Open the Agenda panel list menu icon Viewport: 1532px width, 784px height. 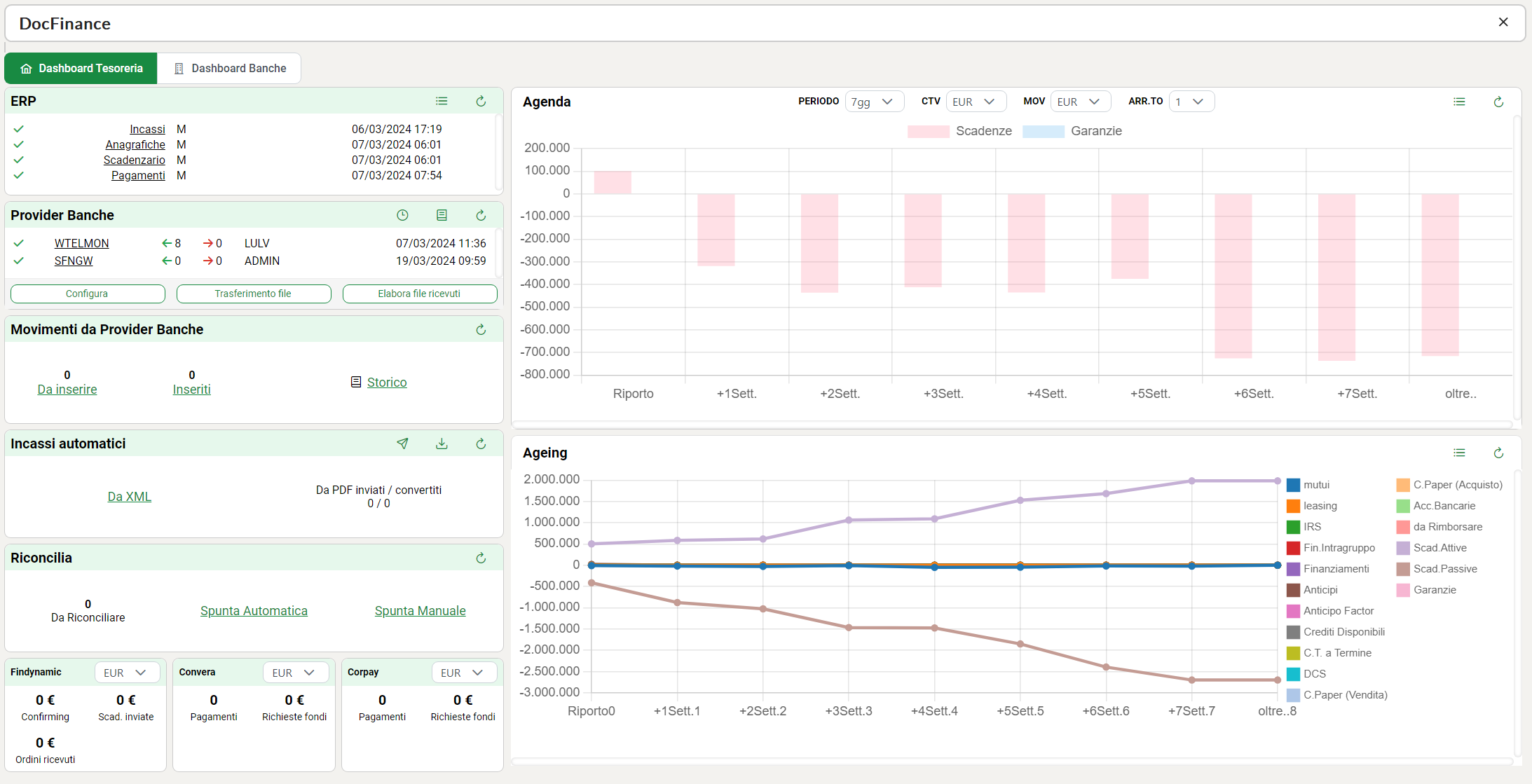1459,102
